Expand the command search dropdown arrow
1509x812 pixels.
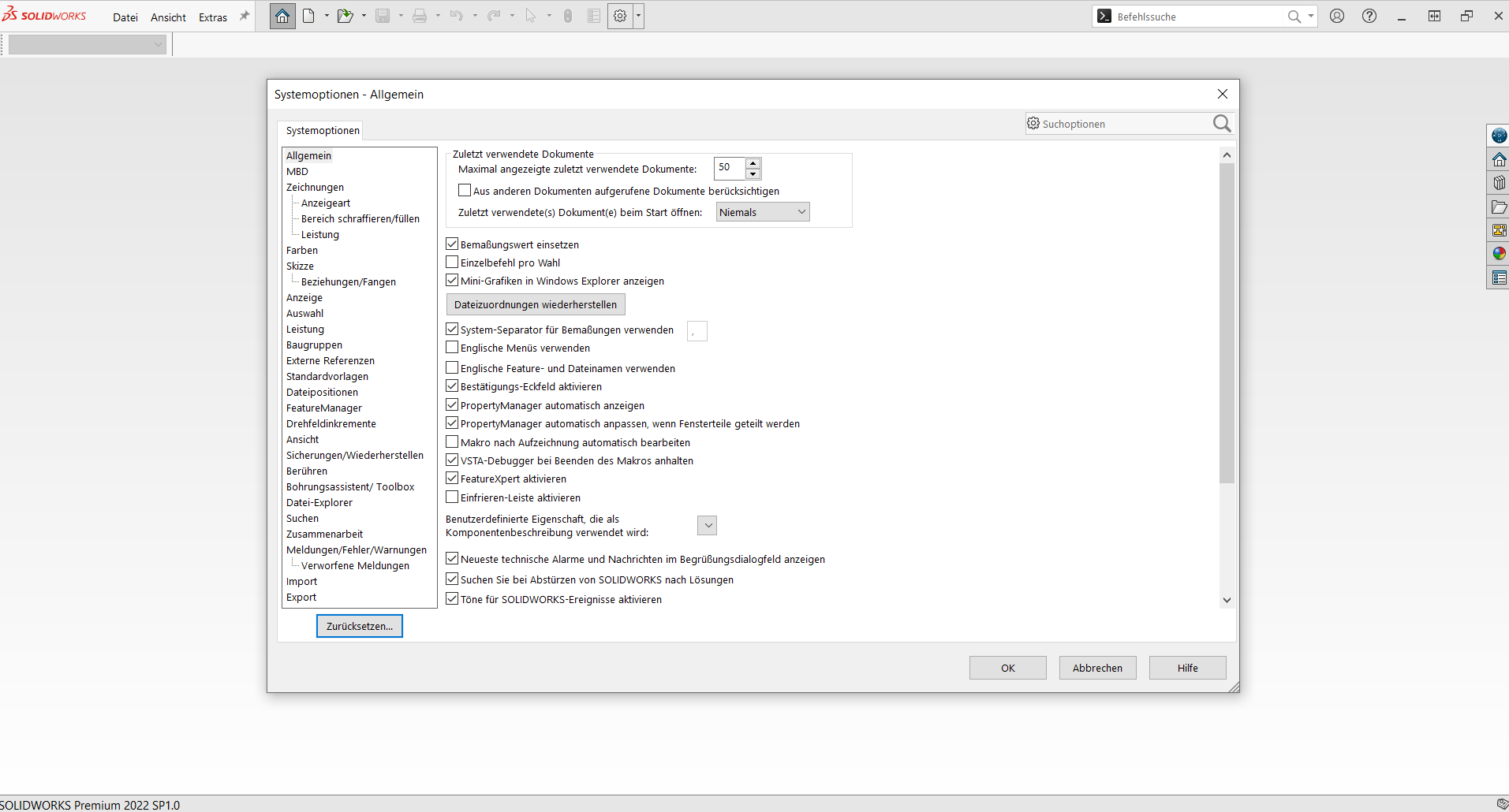[x=1311, y=17]
